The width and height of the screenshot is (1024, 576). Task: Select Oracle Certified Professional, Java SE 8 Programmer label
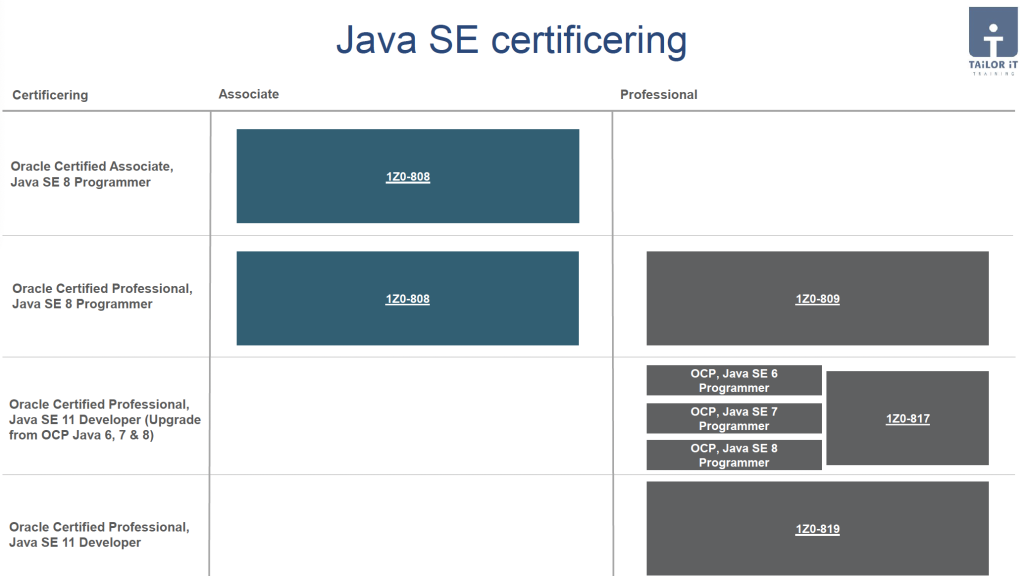[x=103, y=296]
